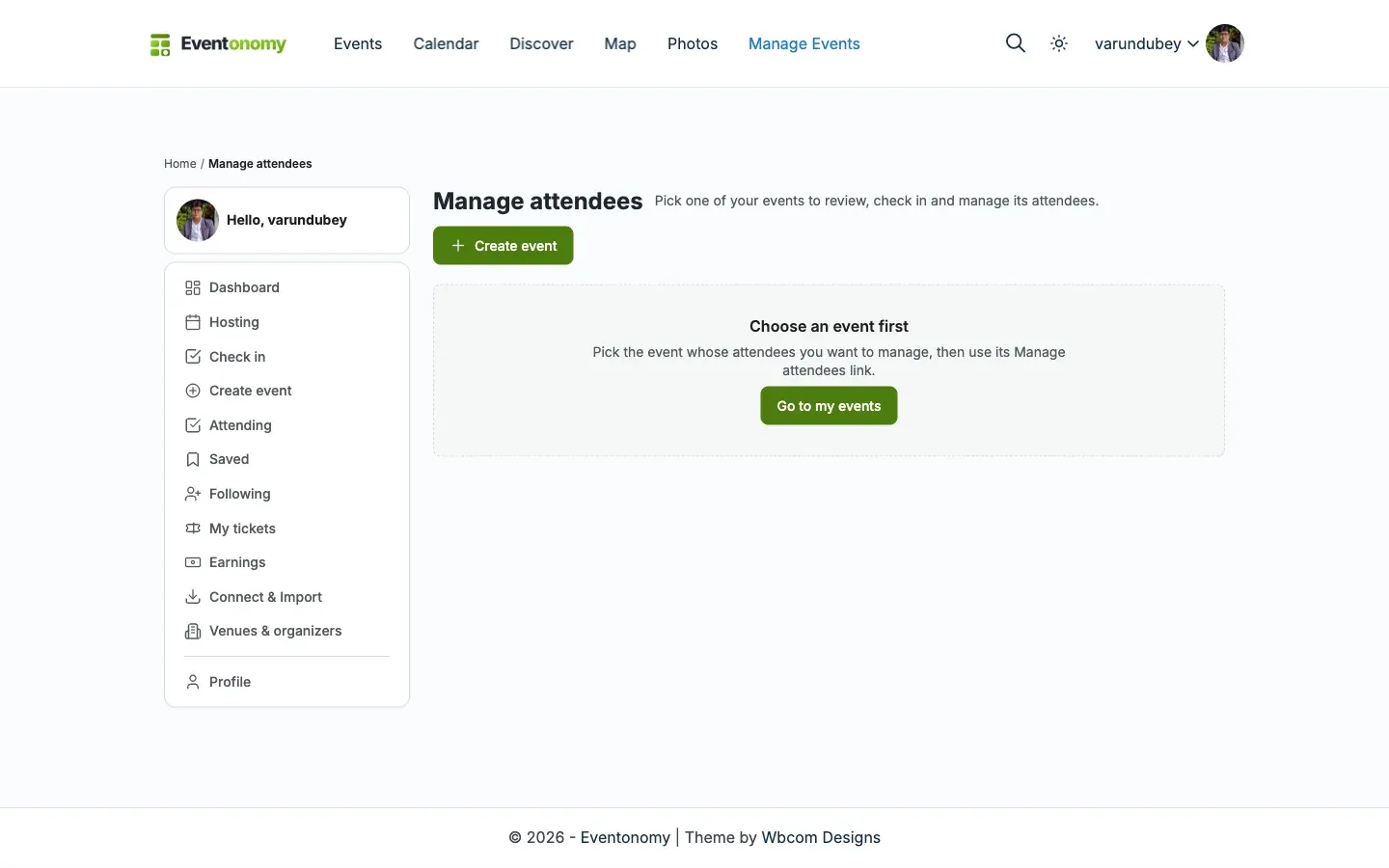The width and height of the screenshot is (1389, 868).
Task: Click the green Create event button
Action: point(504,245)
